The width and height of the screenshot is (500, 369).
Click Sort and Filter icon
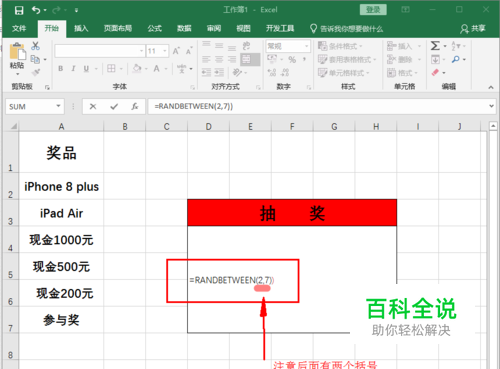tap(456, 46)
